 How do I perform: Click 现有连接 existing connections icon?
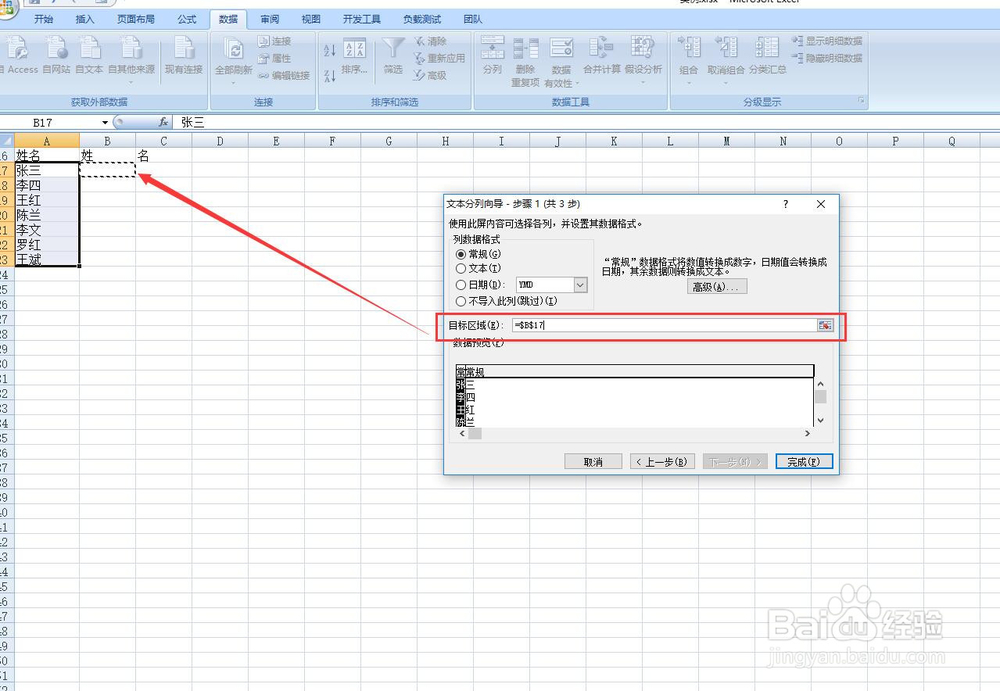184,56
